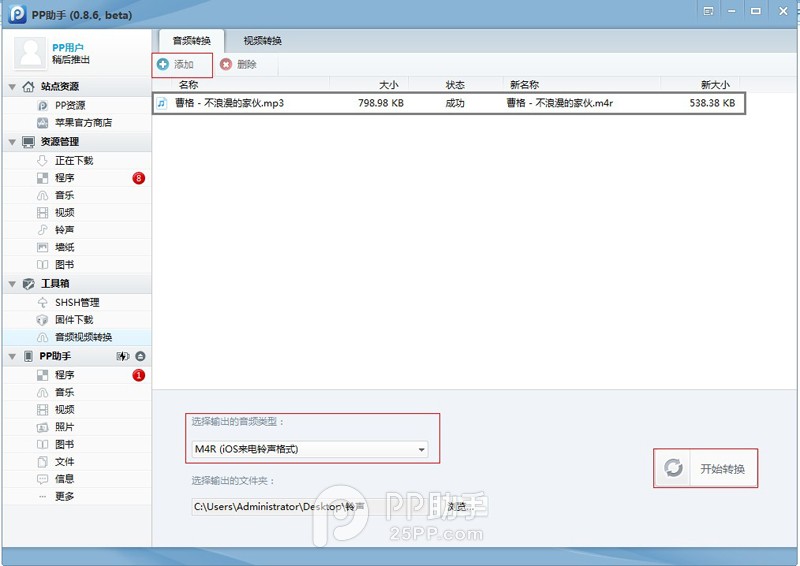
Task: Click the 新大小 column header
Action: click(x=715, y=85)
